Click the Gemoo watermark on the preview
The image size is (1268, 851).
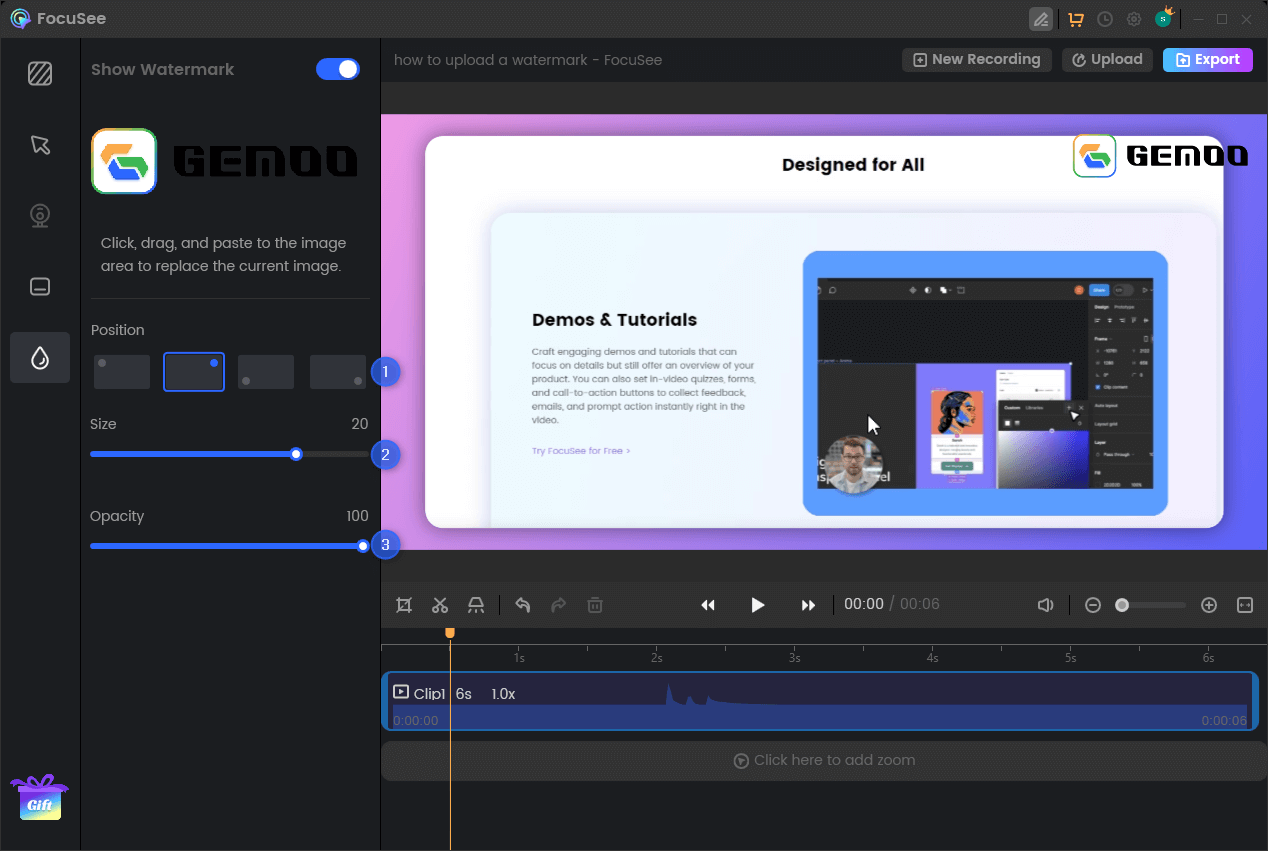[1160, 156]
